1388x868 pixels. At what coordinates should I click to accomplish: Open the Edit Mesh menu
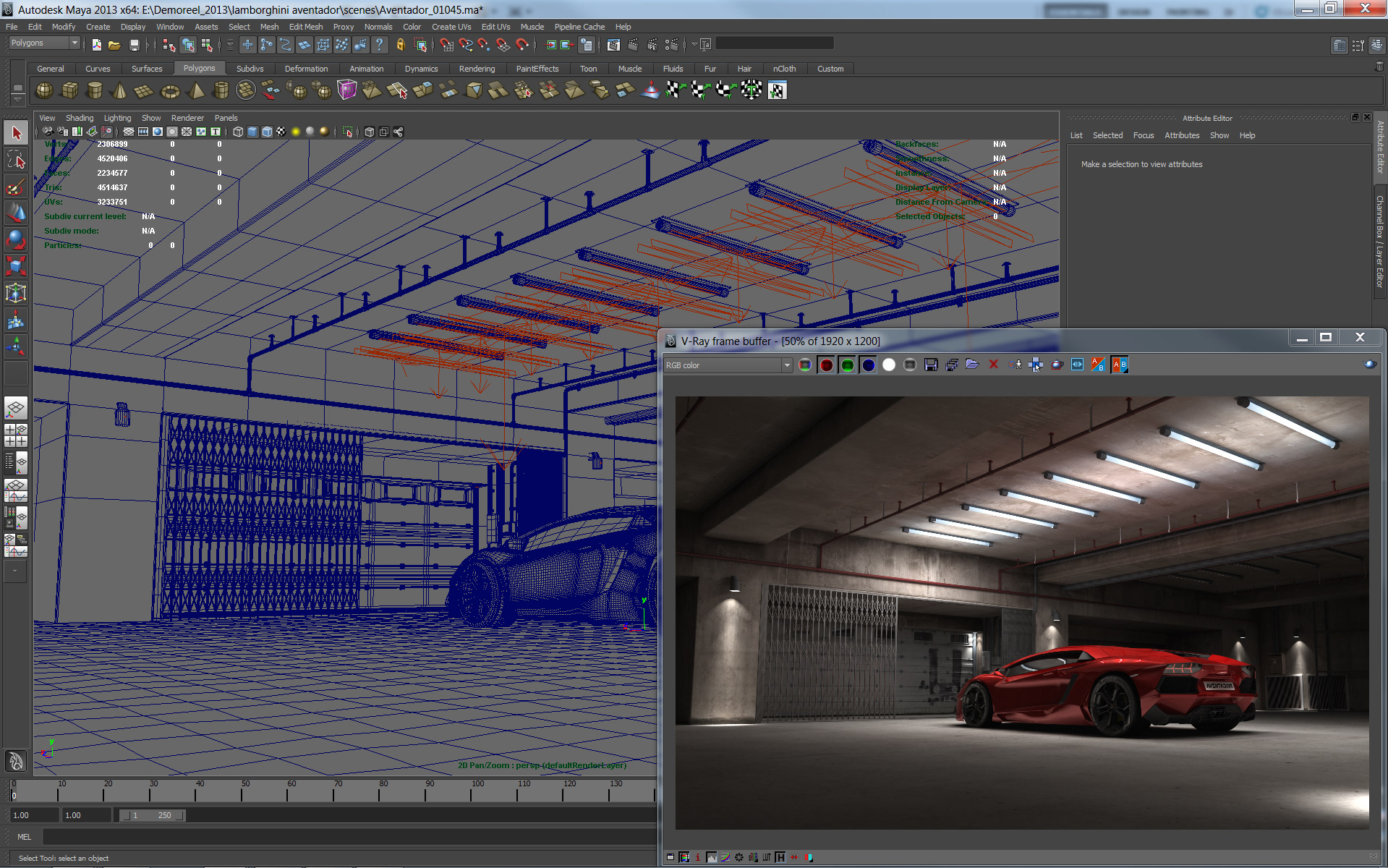point(306,27)
